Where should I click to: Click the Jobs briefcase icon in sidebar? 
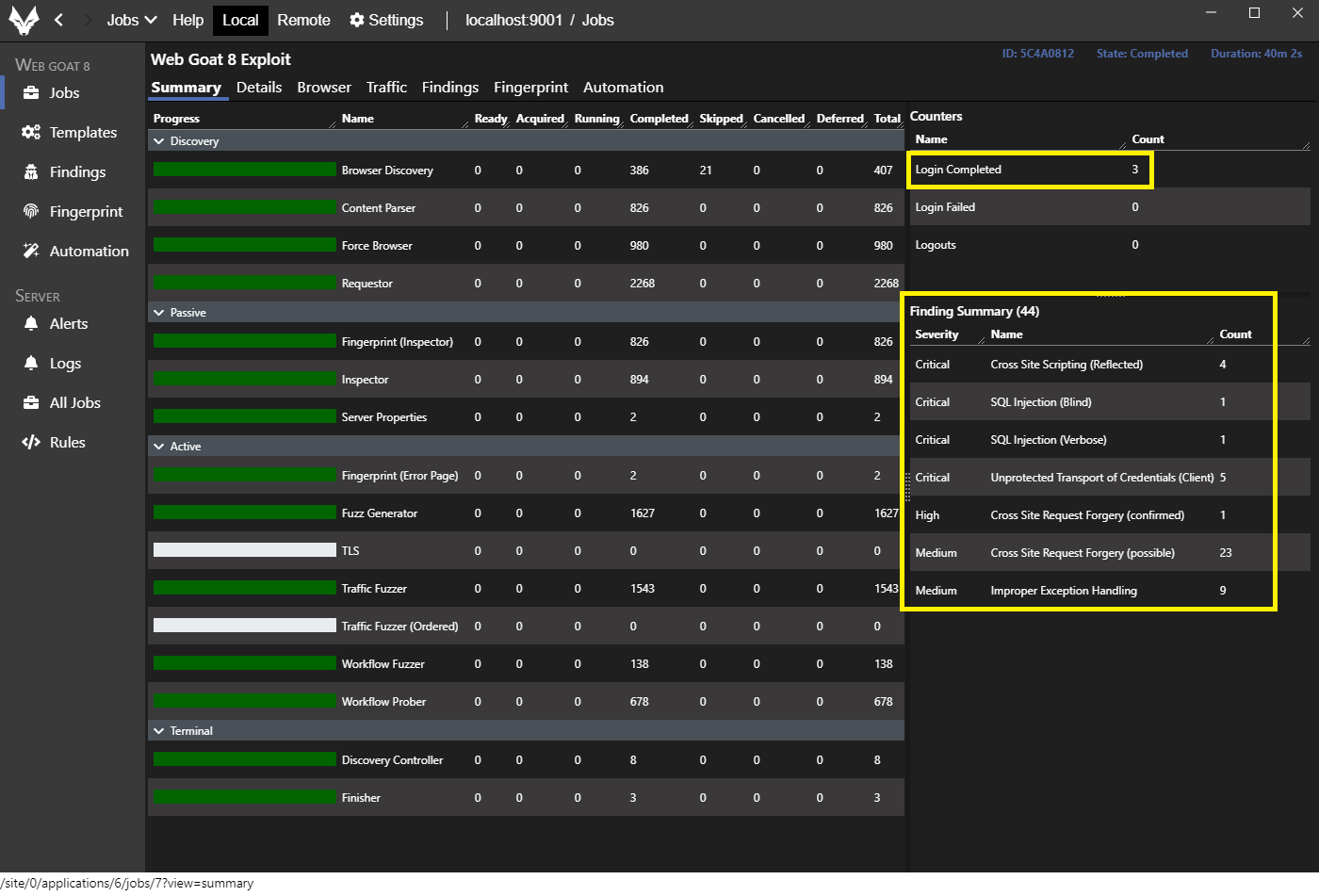click(31, 92)
